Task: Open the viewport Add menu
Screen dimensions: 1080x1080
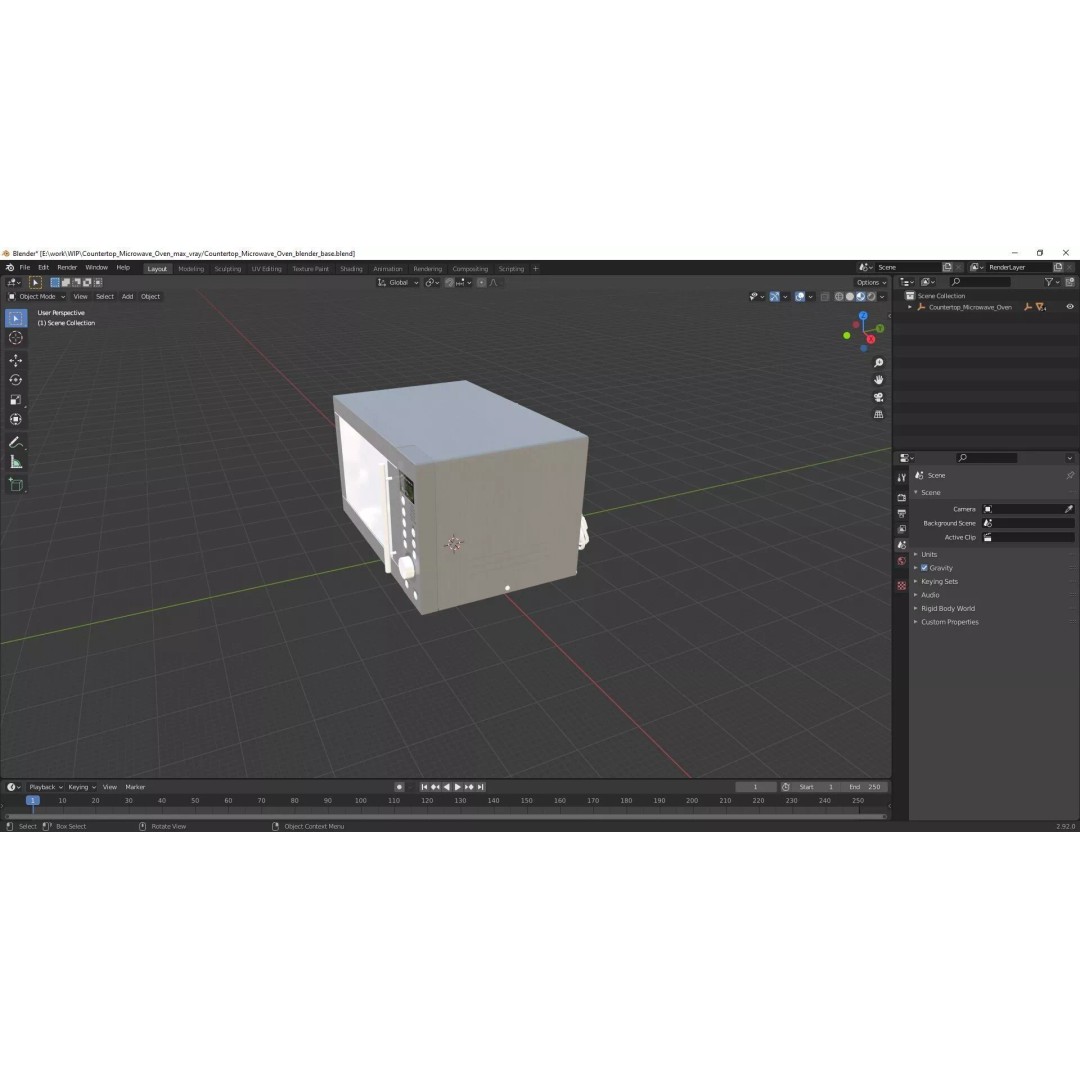Action: point(127,297)
